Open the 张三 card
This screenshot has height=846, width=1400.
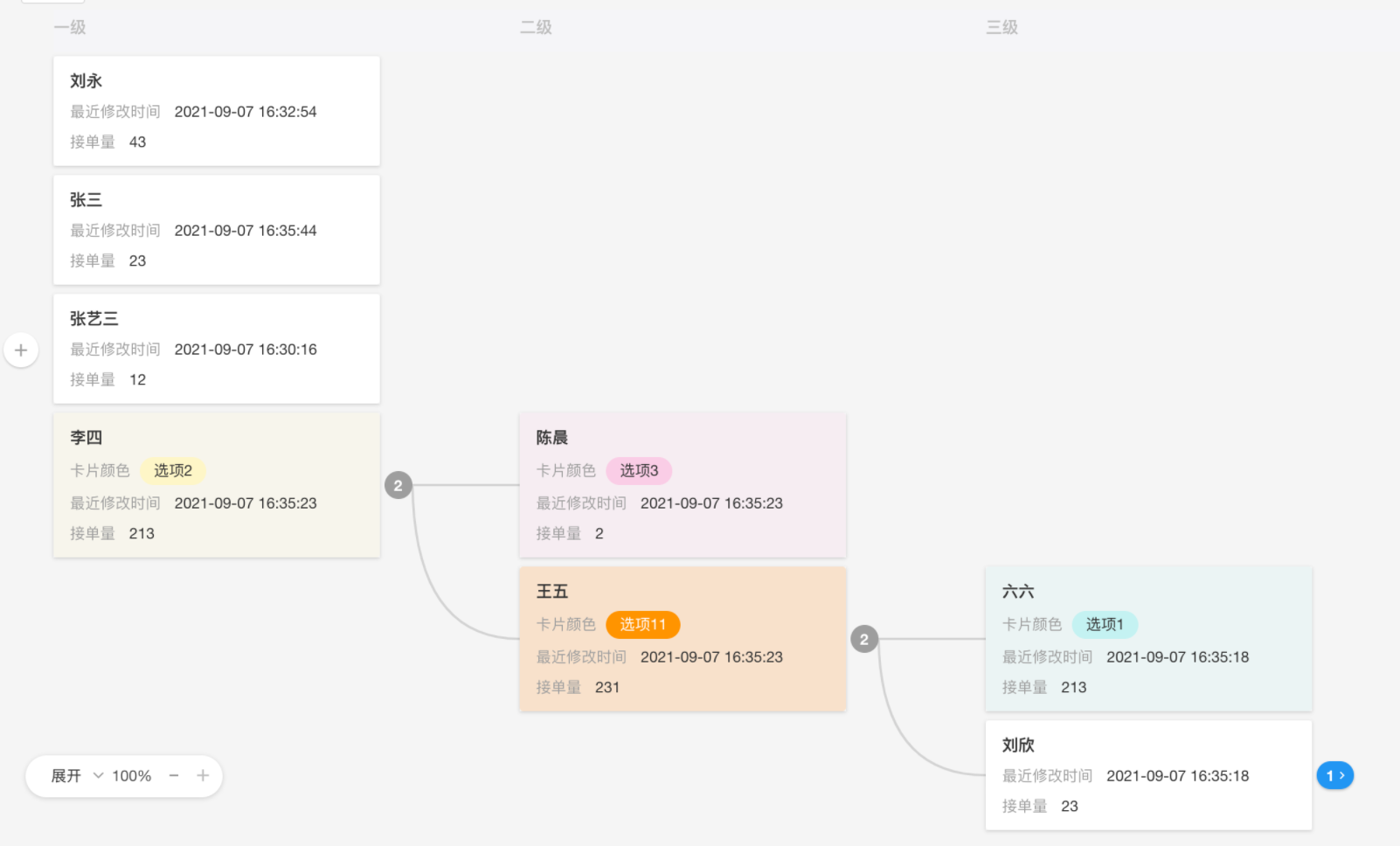click(217, 230)
